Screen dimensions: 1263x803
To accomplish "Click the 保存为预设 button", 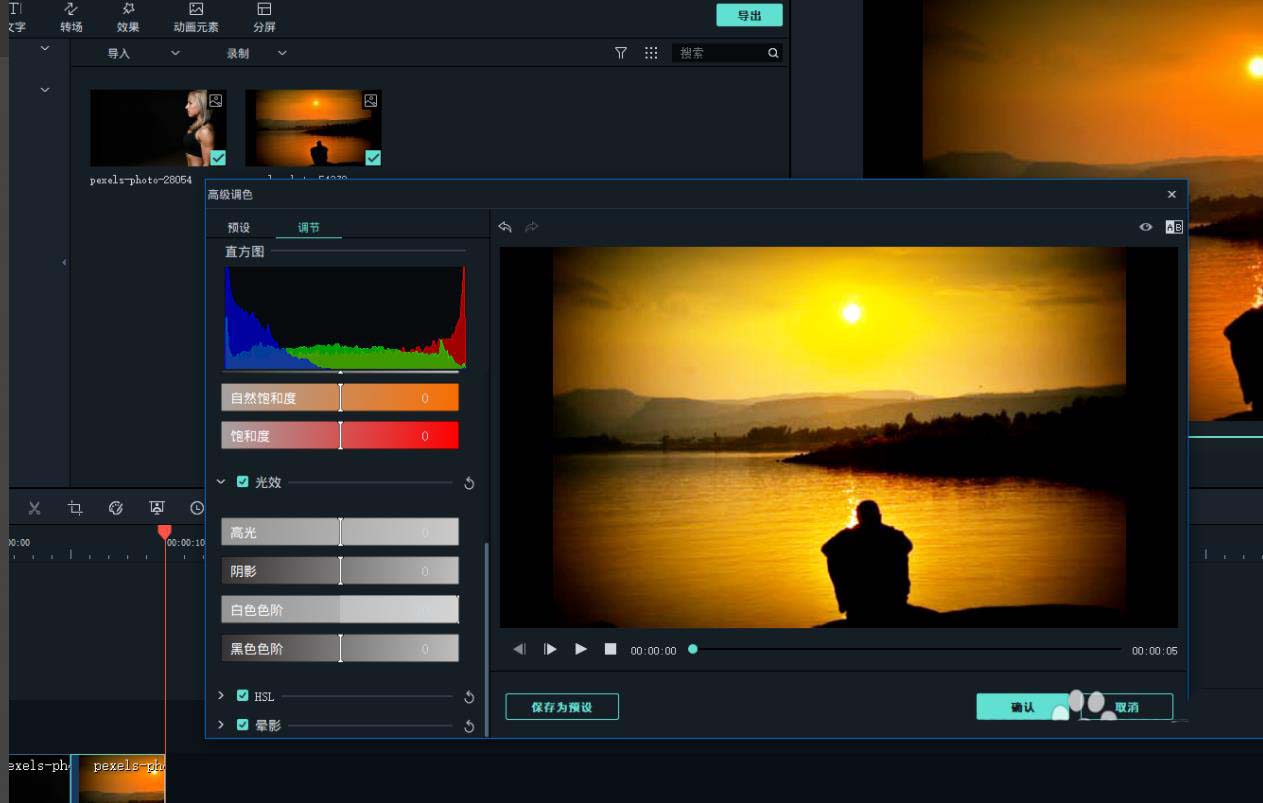I will [x=561, y=707].
